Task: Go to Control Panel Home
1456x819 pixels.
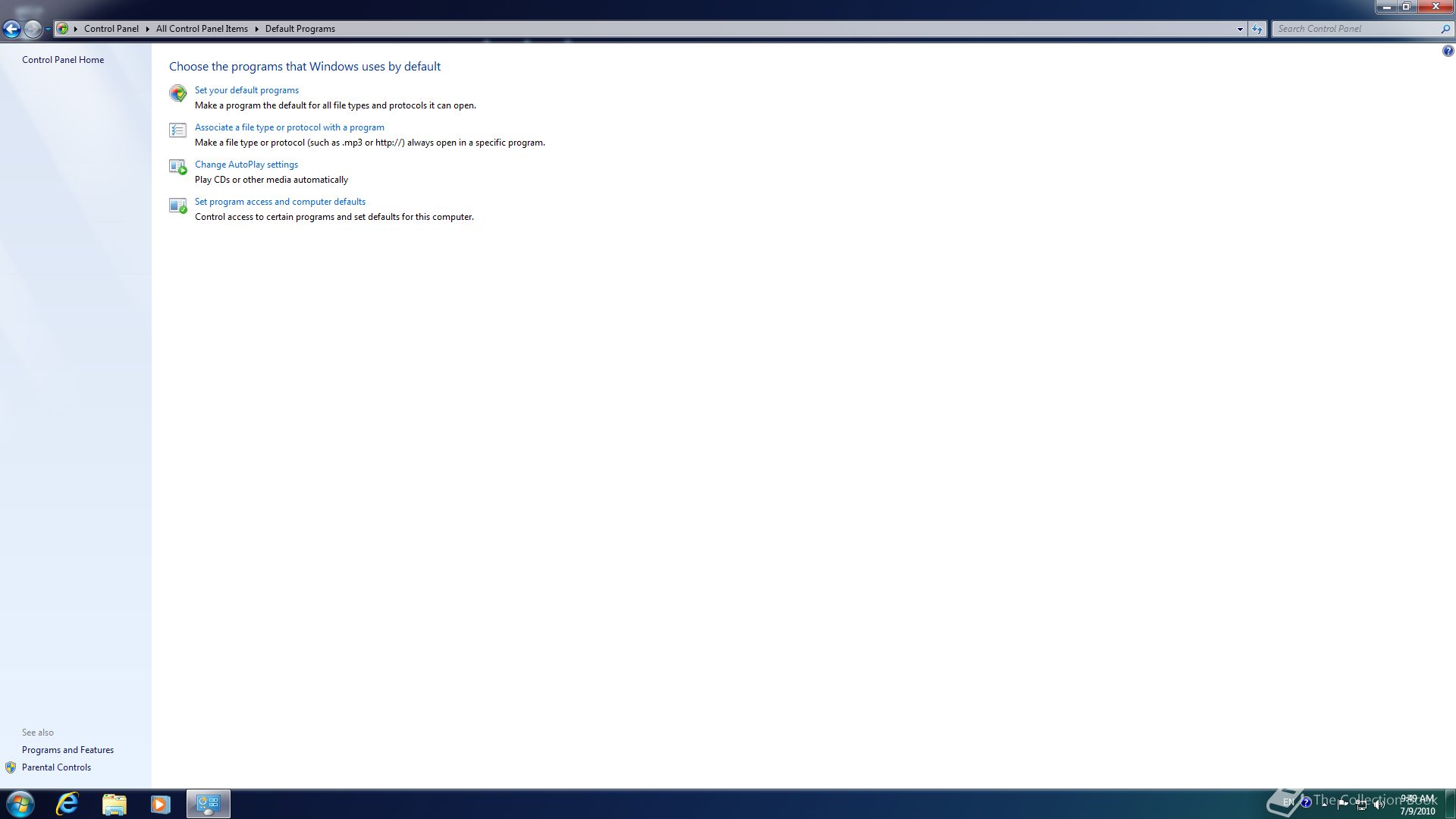Action: click(x=63, y=60)
